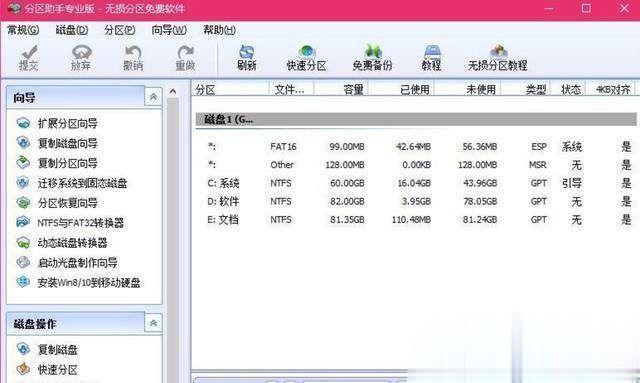Select the 磁盘1 disk header row
This screenshot has height=383, width=640.
pos(416,119)
